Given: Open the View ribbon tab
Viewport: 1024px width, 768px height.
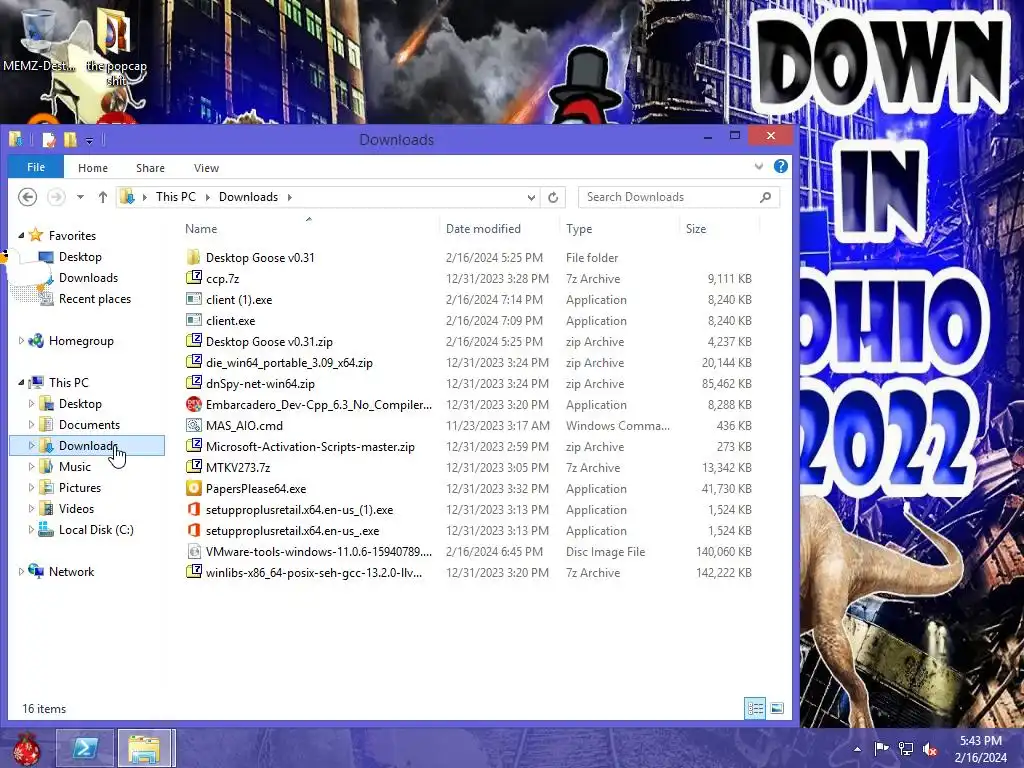Looking at the screenshot, I should (206, 168).
